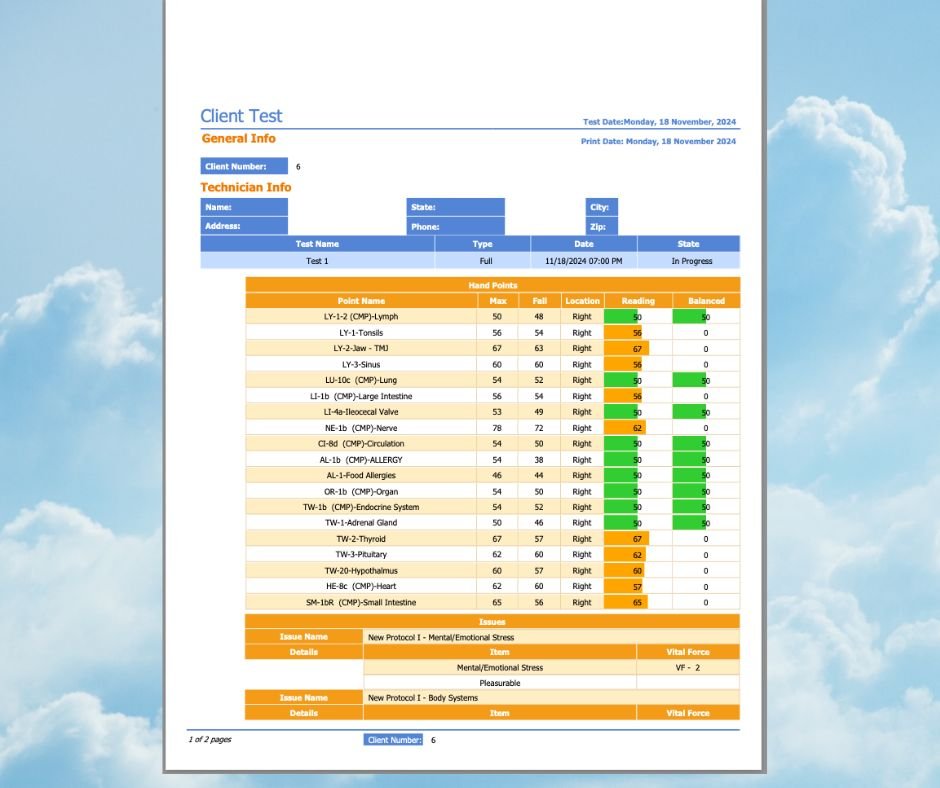Click the Zip field label
The width and height of the screenshot is (940, 788).
(601, 226)
